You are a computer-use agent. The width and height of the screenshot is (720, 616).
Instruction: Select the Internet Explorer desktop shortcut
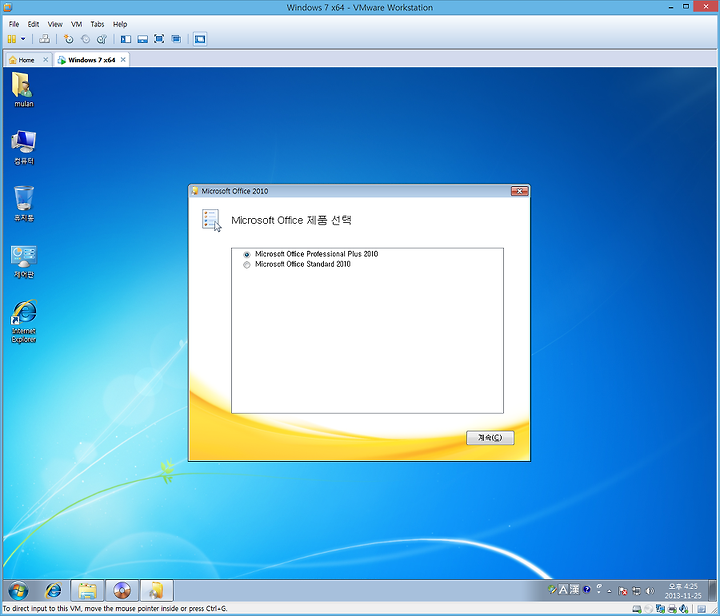coord(24,321)
